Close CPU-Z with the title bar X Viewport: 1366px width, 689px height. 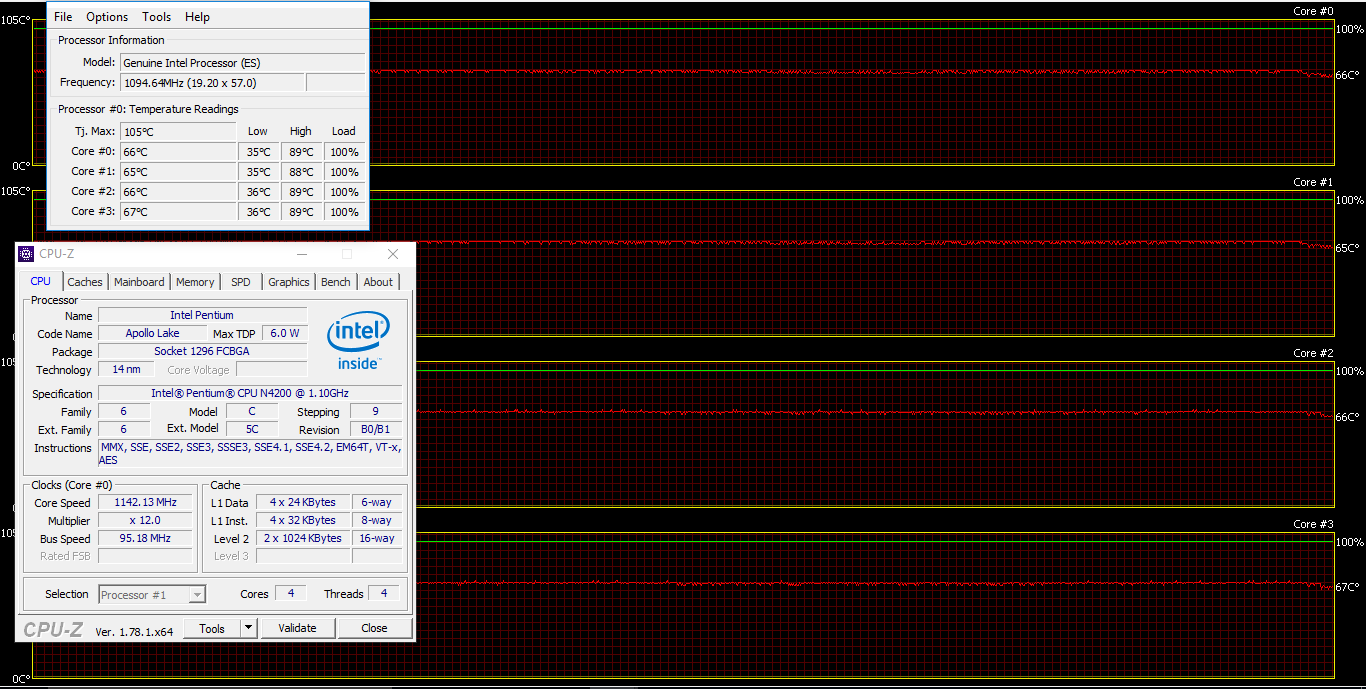393,254
